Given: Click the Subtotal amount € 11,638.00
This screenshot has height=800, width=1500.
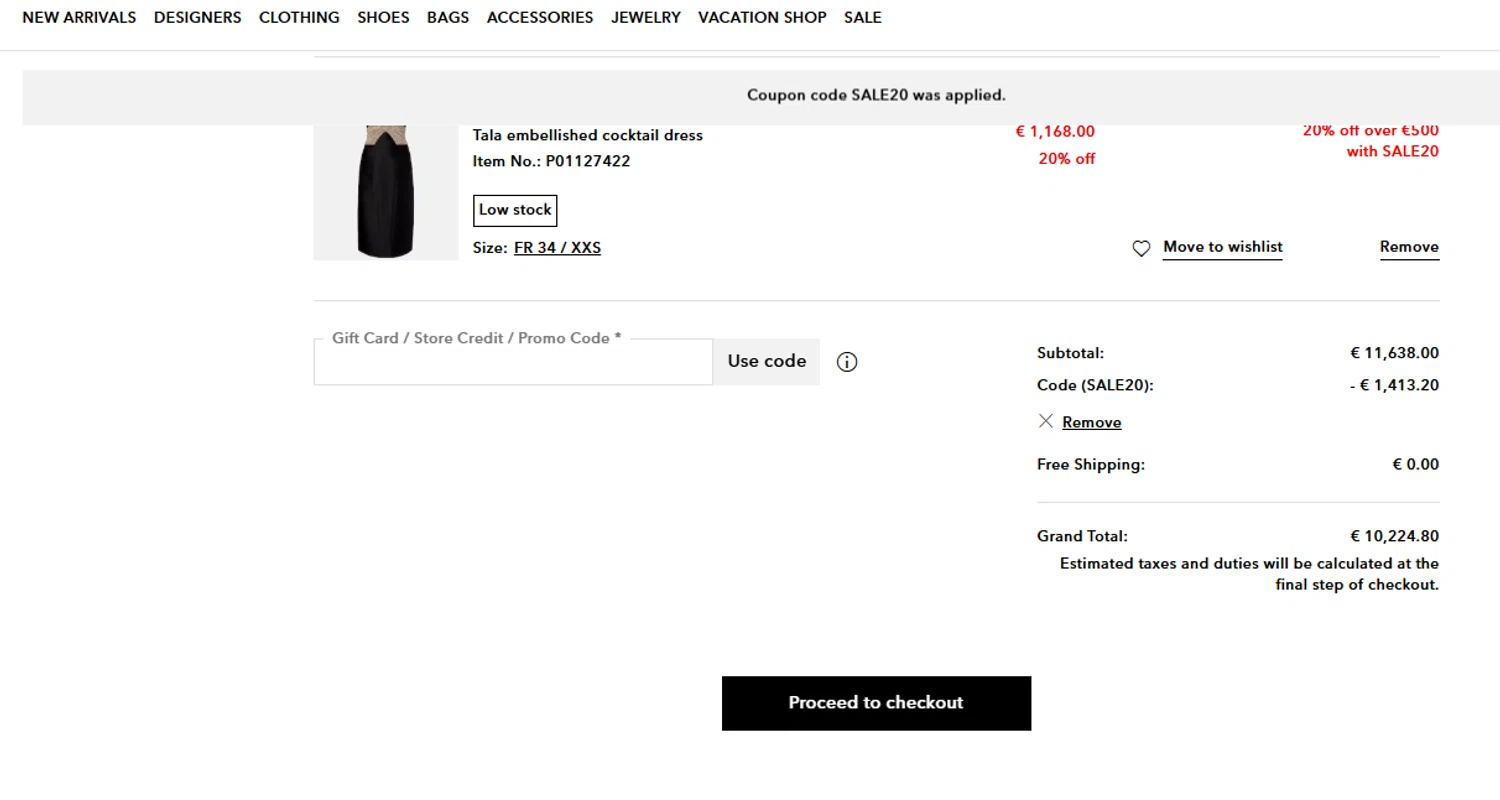Looking at the screenshot, I should pyautogui.click(x=1394, y=353).
